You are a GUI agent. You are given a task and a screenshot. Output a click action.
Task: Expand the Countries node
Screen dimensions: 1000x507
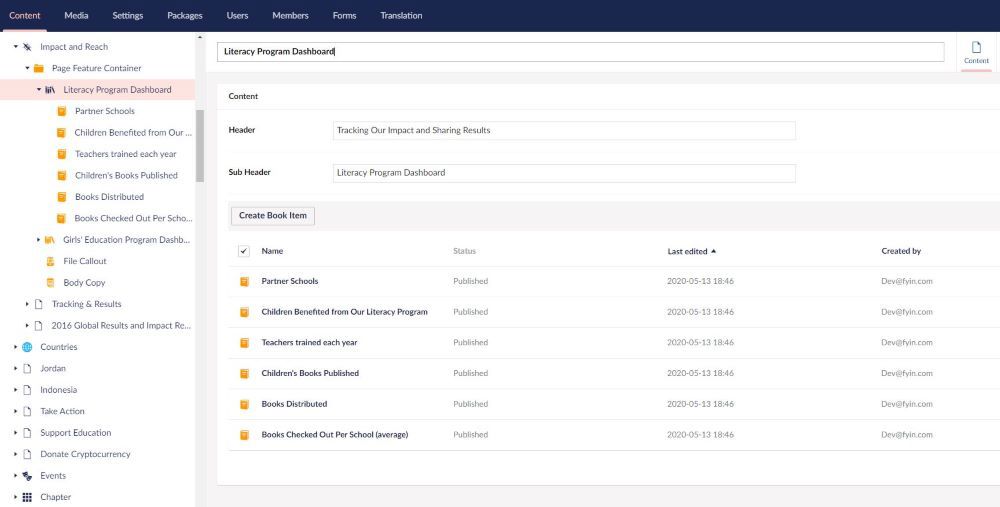coord(15,347)
